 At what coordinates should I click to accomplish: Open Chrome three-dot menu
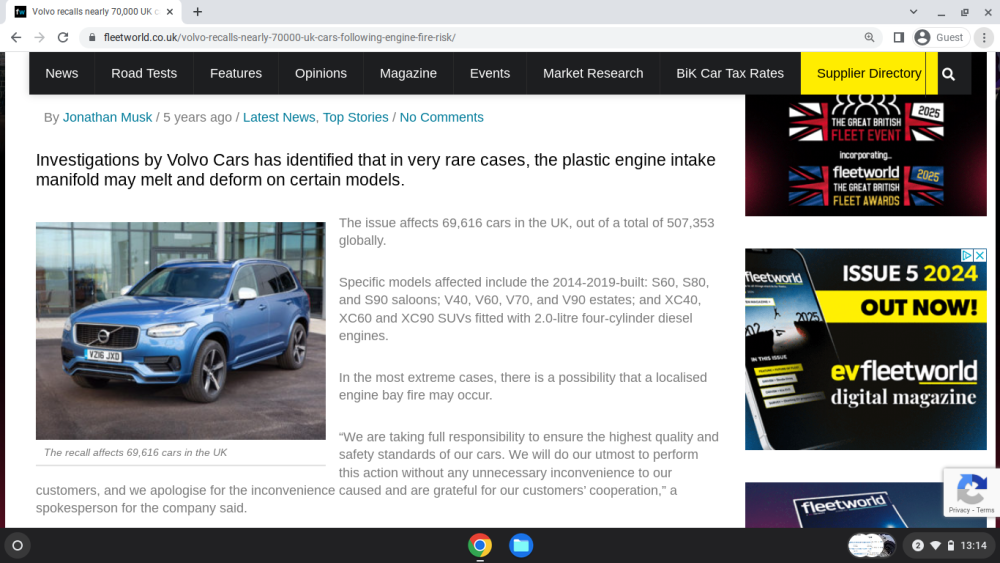coord(984,38)
